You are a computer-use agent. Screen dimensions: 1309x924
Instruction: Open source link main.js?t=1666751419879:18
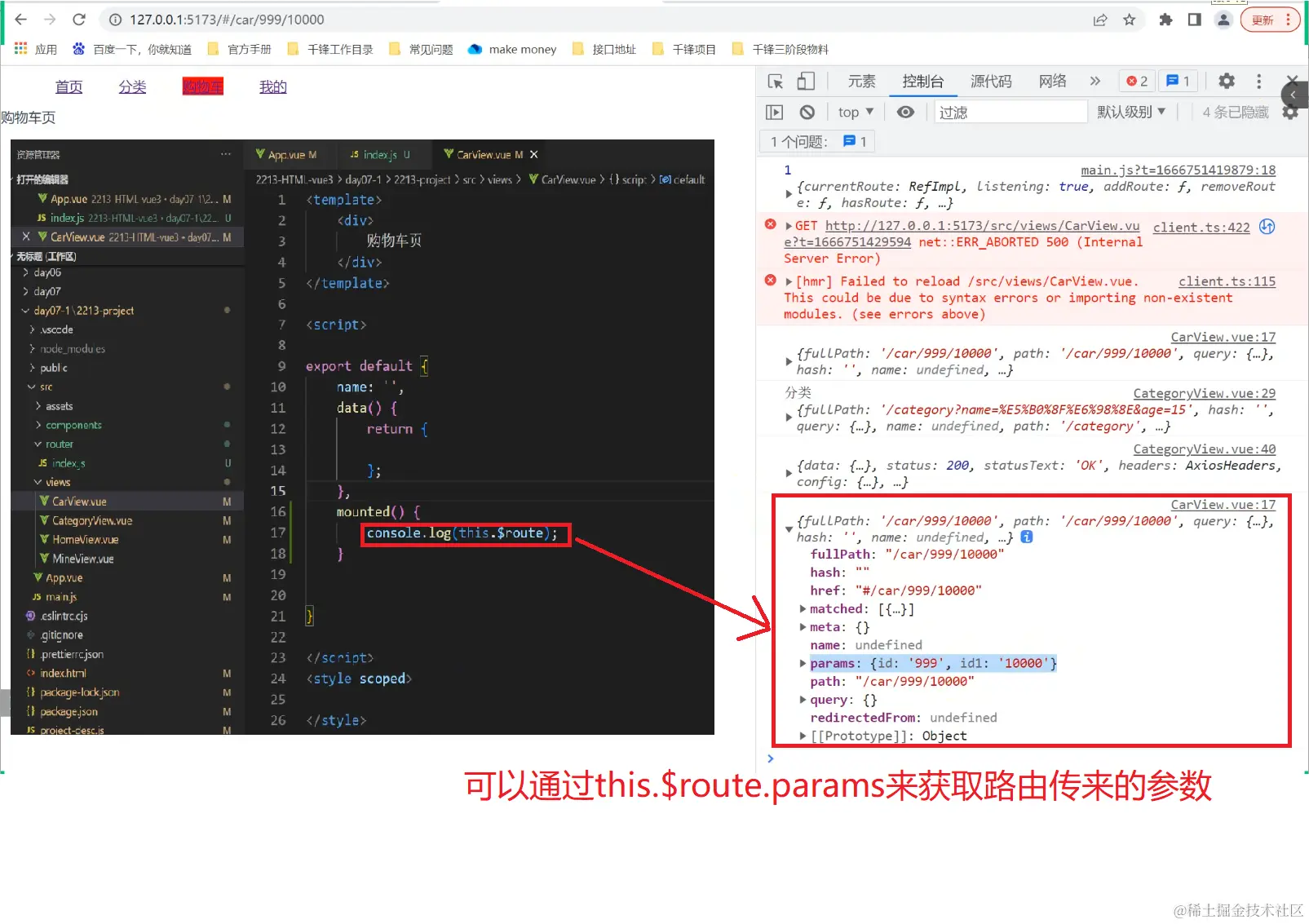[1178, 170]
